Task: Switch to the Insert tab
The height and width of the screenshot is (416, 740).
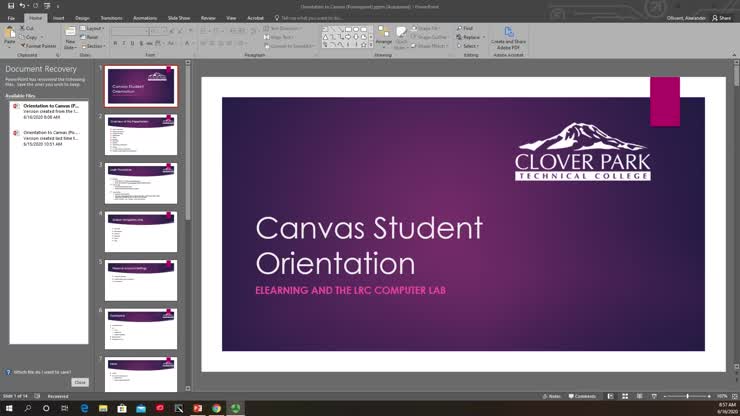Action: click(59, 18)
